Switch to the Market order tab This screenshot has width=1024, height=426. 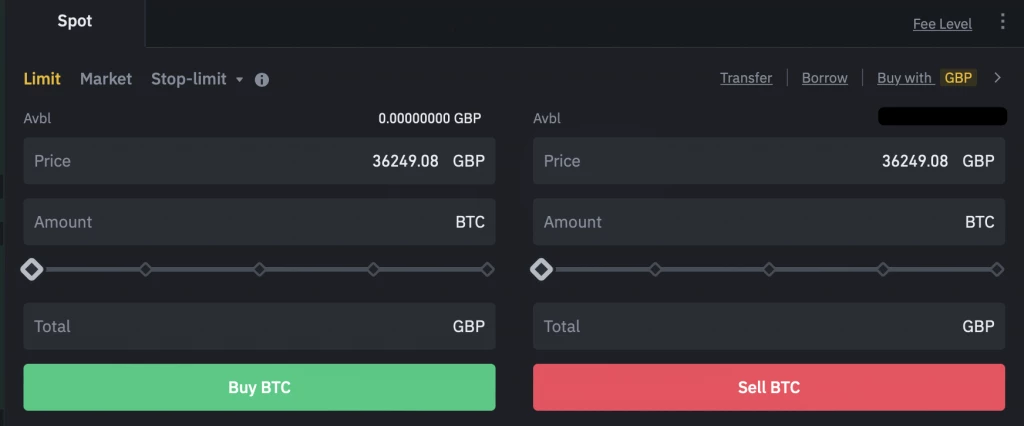click(x=106, y=79)
